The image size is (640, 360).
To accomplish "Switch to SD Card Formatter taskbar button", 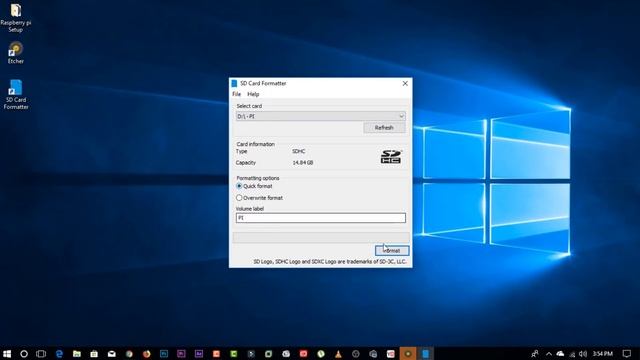I will pyautogui.click(x=425, y=353).
